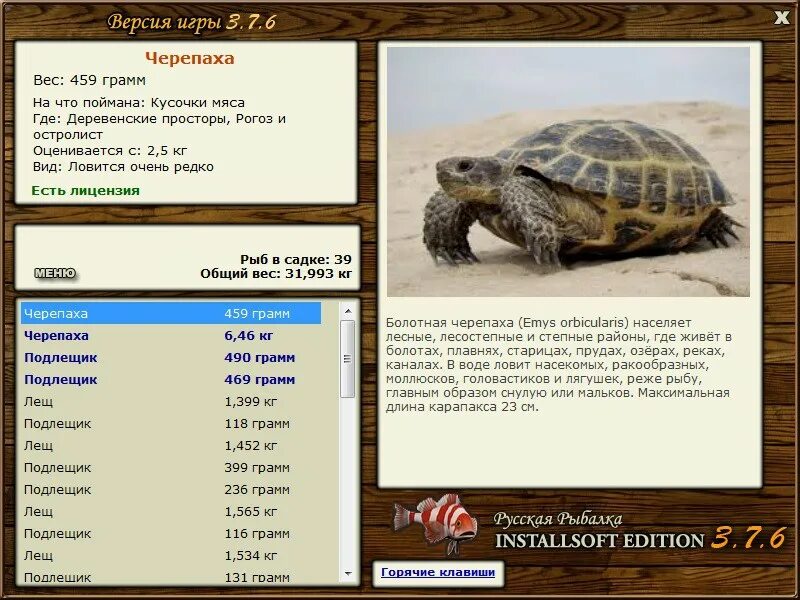Select the Подлещик 236 грамм row
800x600 pixels.
point(171,489)
